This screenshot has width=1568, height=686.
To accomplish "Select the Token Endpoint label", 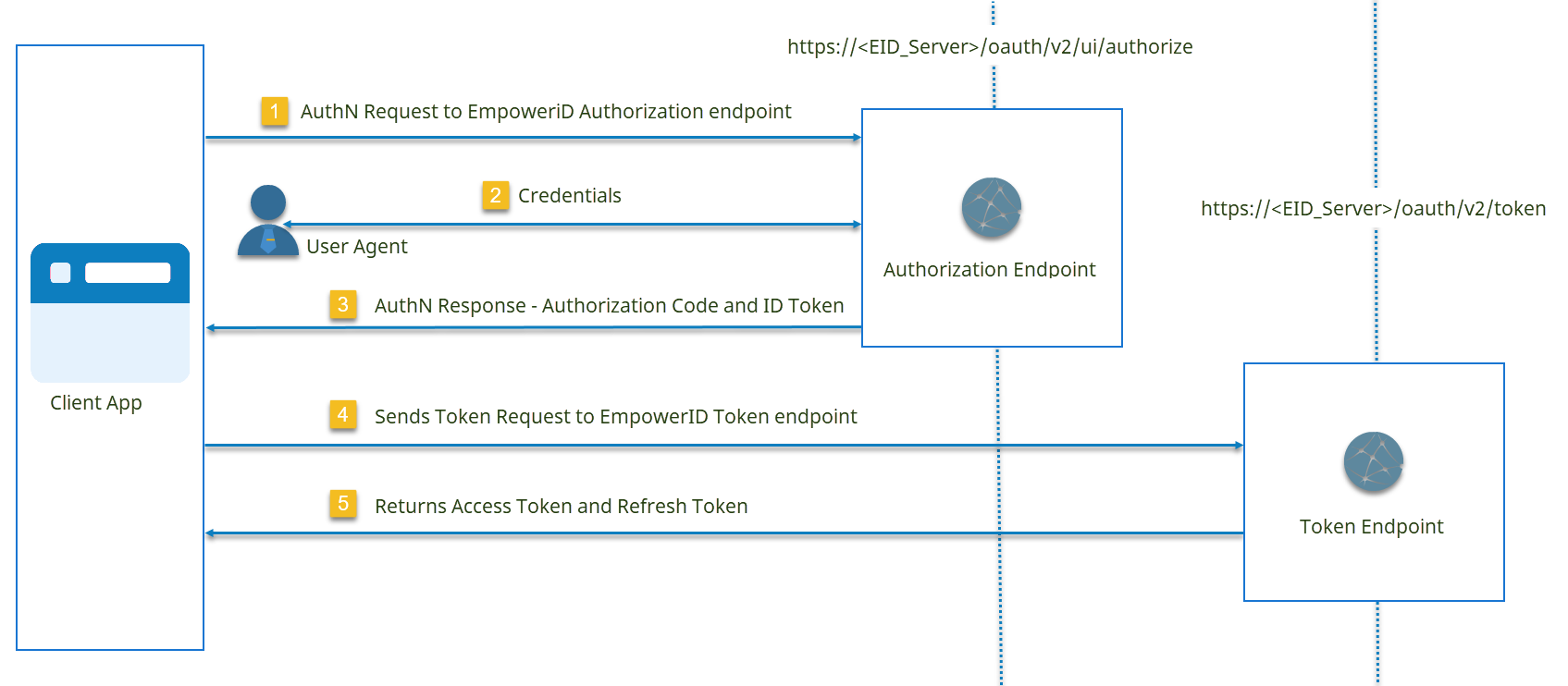I will click(x=1371, y=527).
